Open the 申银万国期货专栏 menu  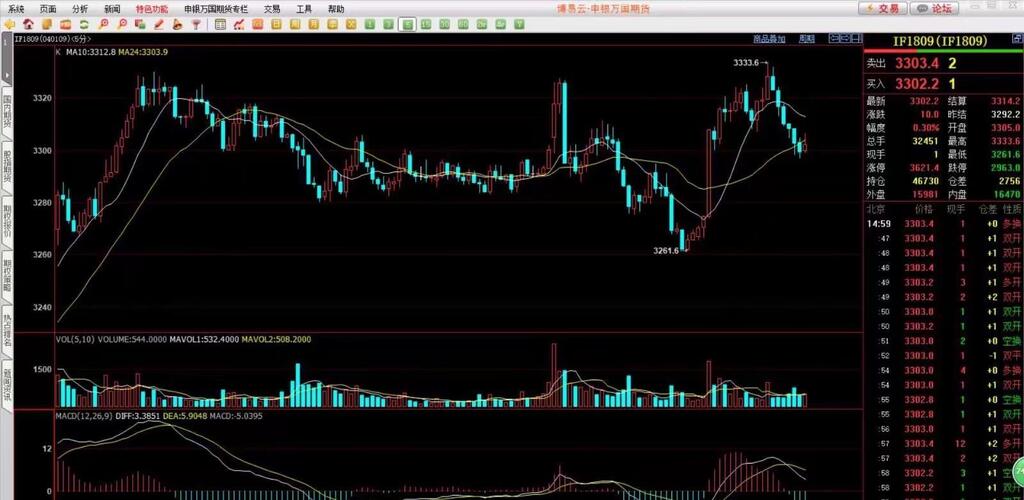click(216, 8)
